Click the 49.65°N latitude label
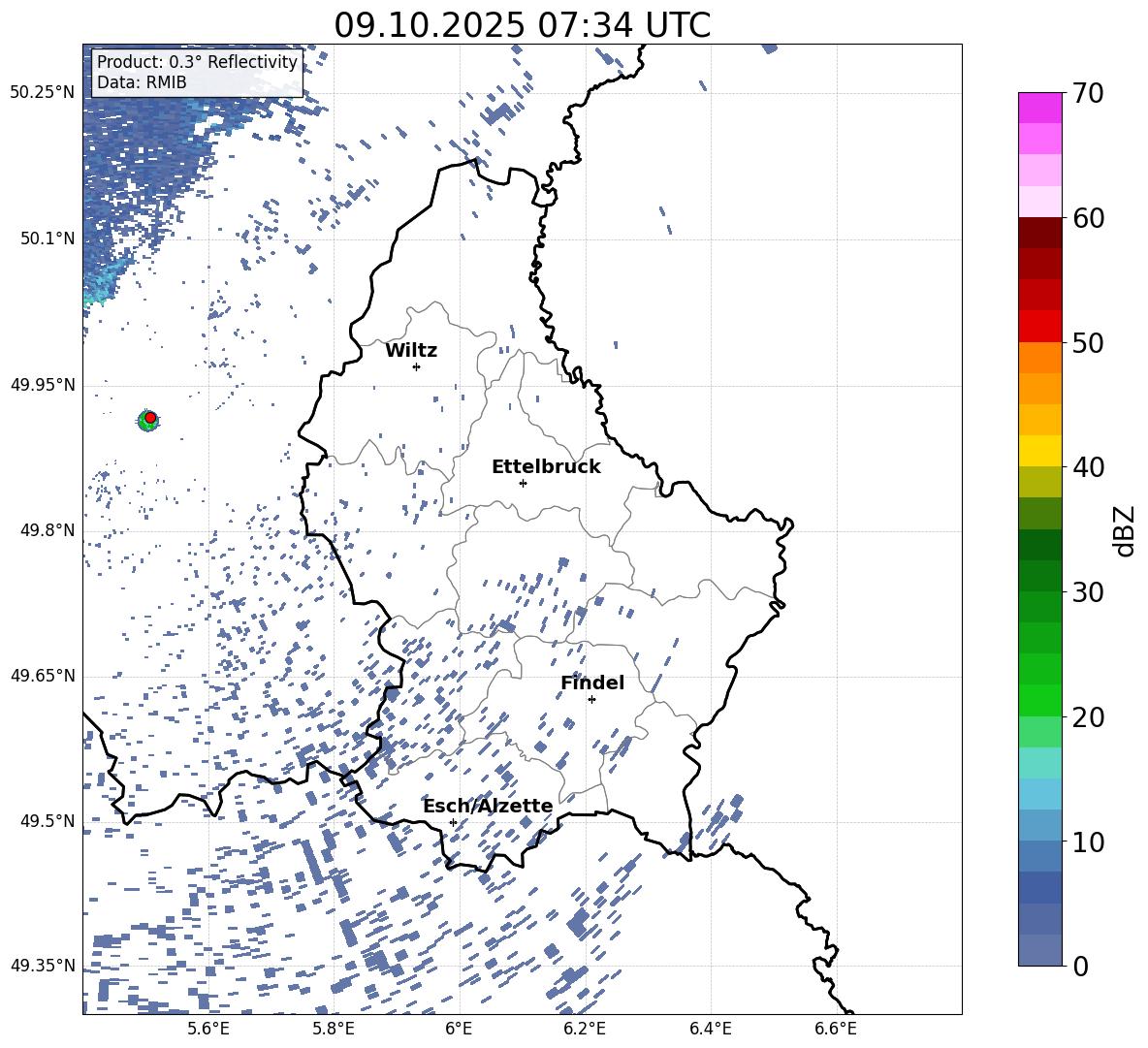1148x1048 pixels. [x=43, y=675]
